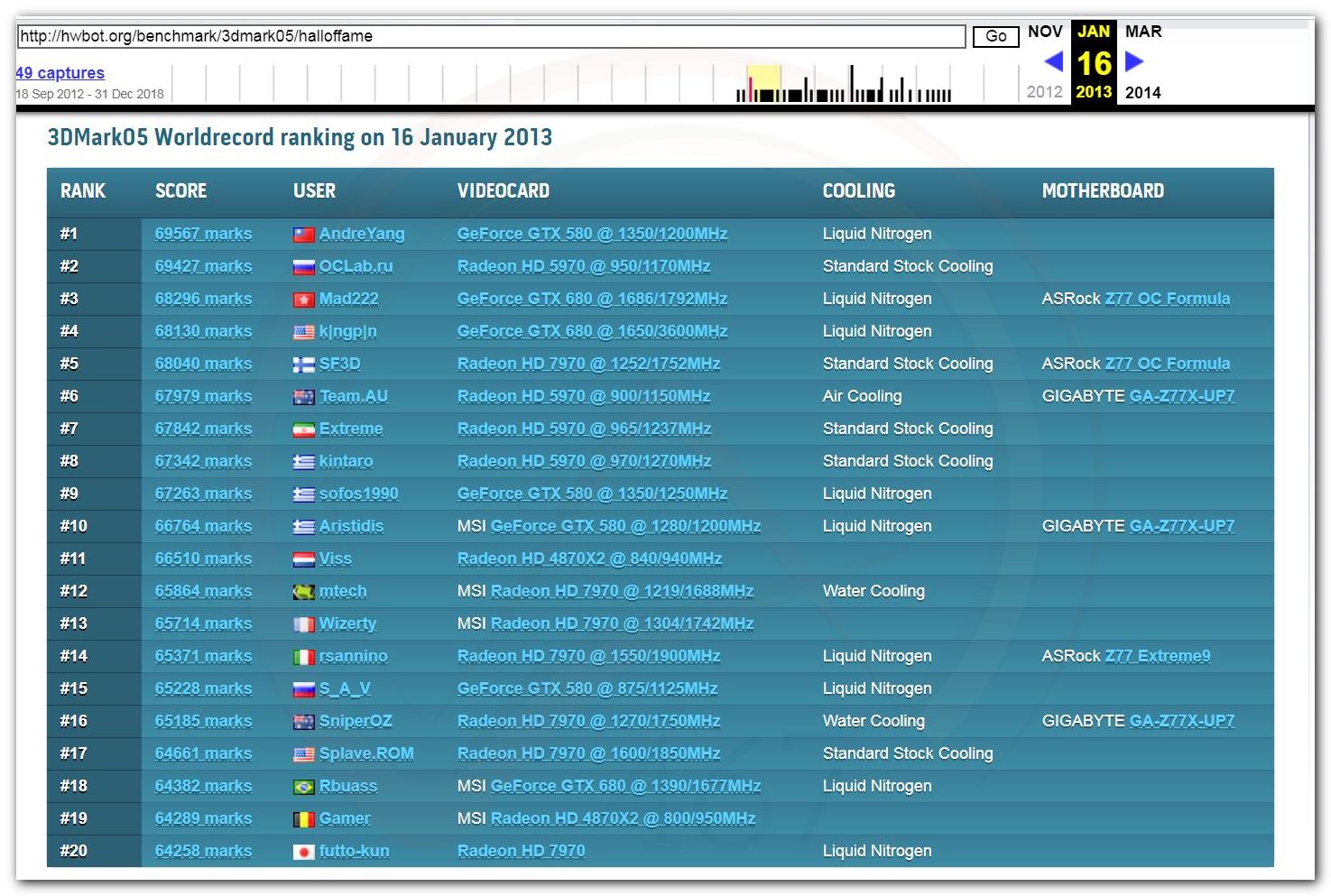Open Z77 OC Formula link in row #3
This screenshot has height=896, width=1331.
(1168, 299)
